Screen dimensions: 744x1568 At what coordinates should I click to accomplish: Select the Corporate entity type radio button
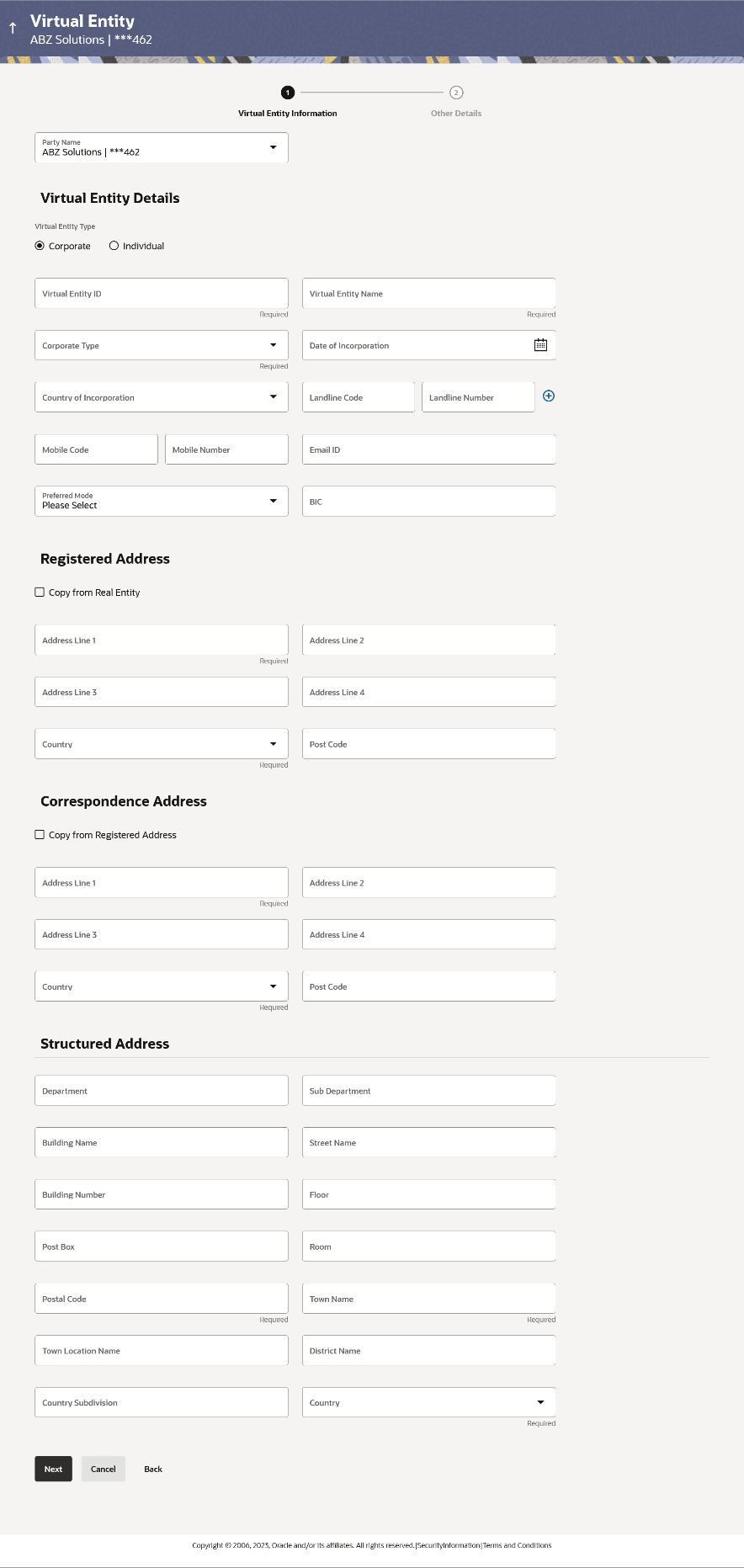click(x=40, y=246)
